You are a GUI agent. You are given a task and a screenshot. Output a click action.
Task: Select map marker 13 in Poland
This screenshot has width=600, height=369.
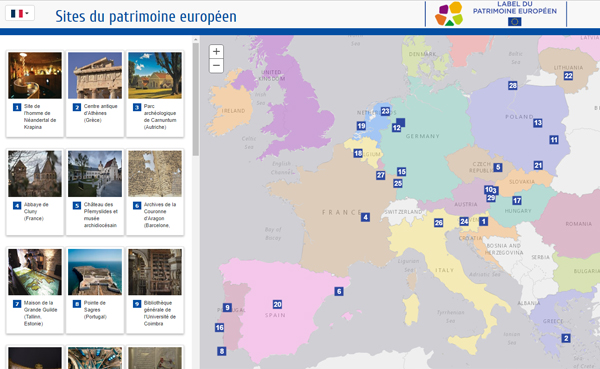click(538, 122)
